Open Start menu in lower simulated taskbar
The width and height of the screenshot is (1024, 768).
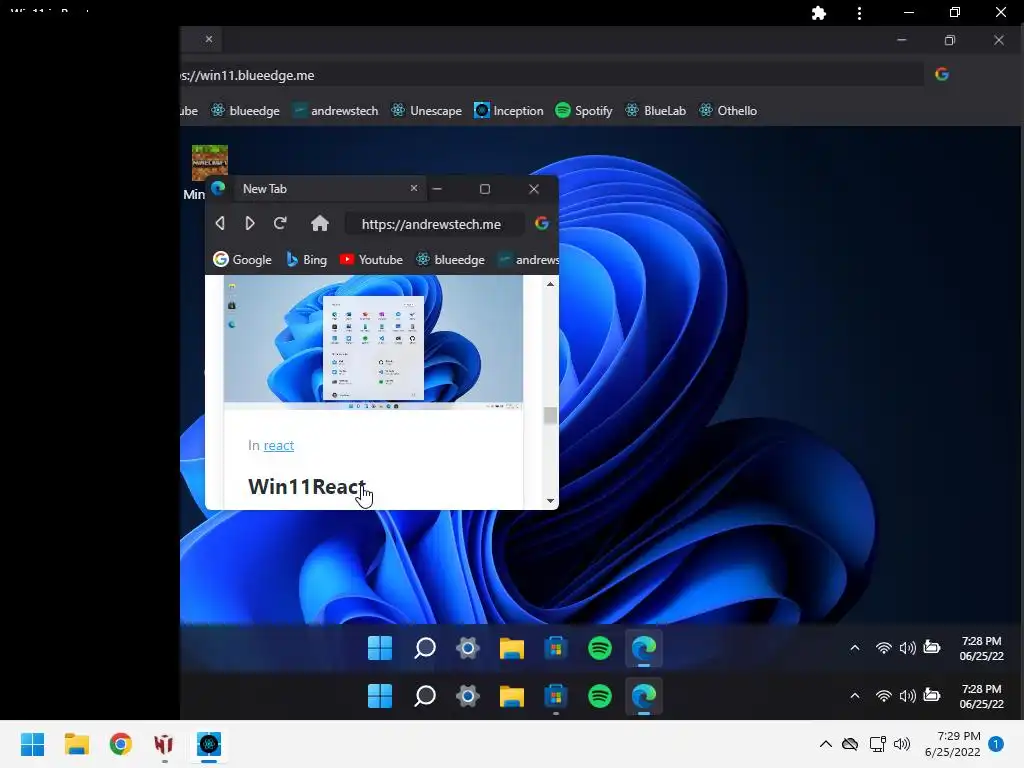380,696
